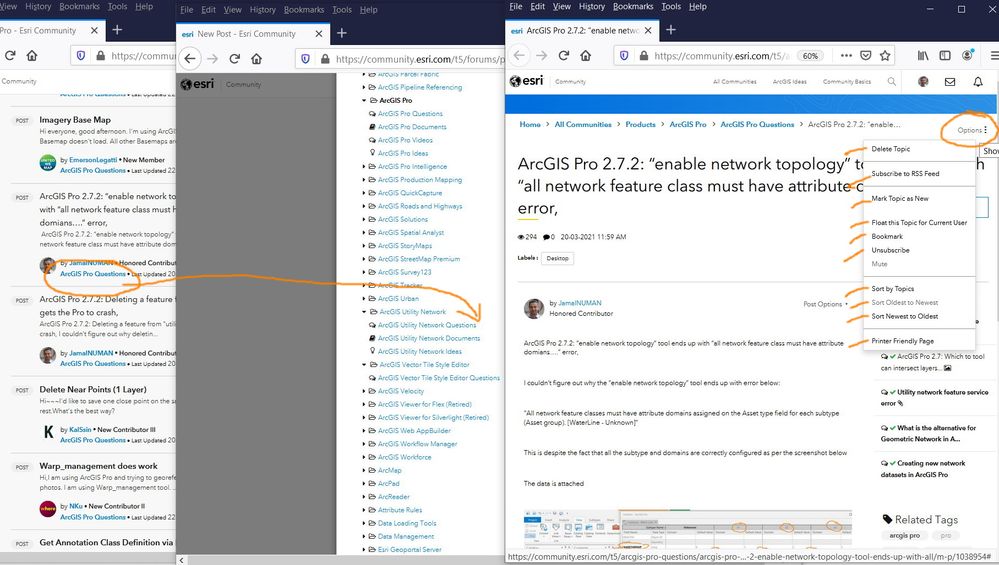
Task: Open a new tab in the right Firefox window
Action: click(671, 30)
